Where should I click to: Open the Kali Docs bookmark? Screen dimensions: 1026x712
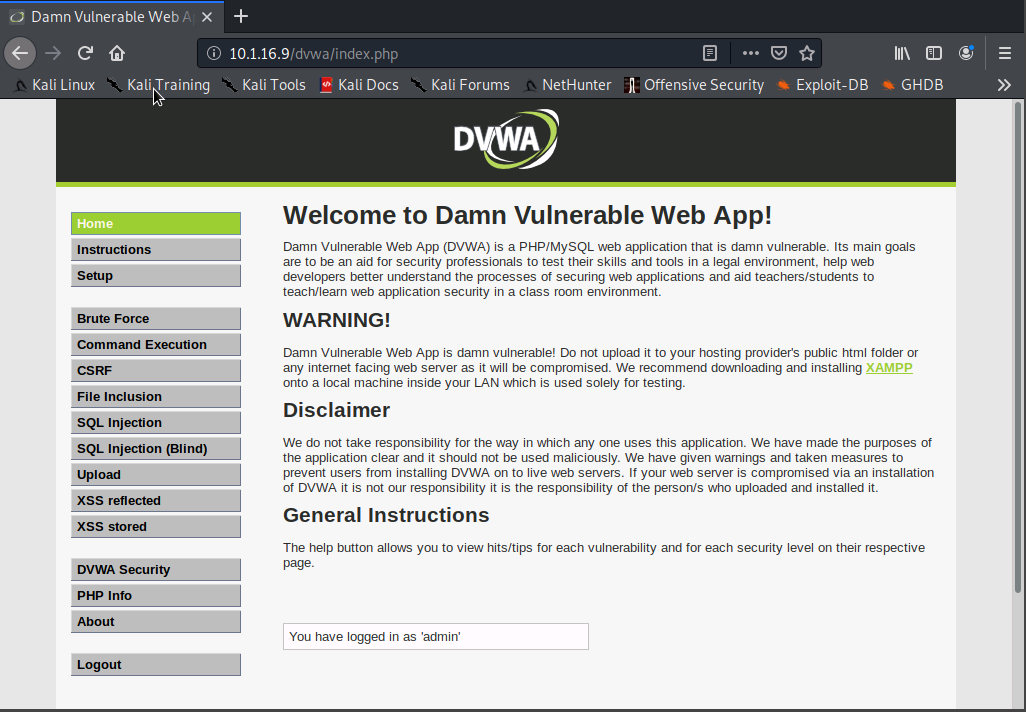click(x=359, y=85)
